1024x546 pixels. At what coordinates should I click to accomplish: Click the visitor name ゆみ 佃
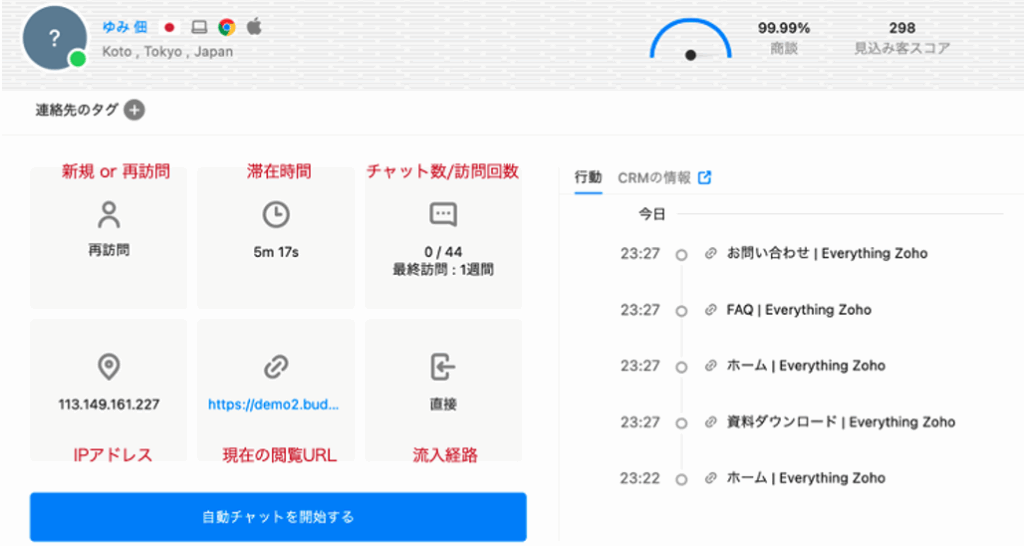125,28
